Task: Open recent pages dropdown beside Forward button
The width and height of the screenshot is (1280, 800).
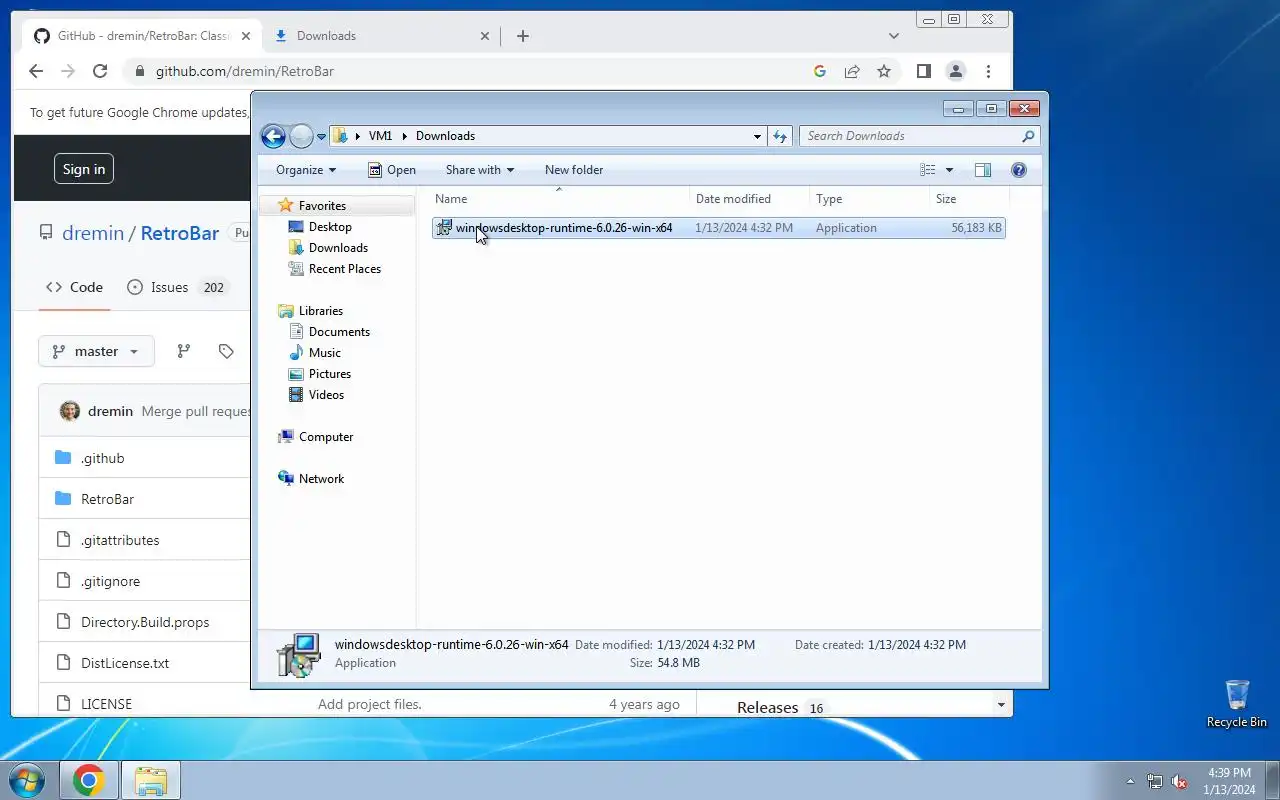Action: coord(322,137)
